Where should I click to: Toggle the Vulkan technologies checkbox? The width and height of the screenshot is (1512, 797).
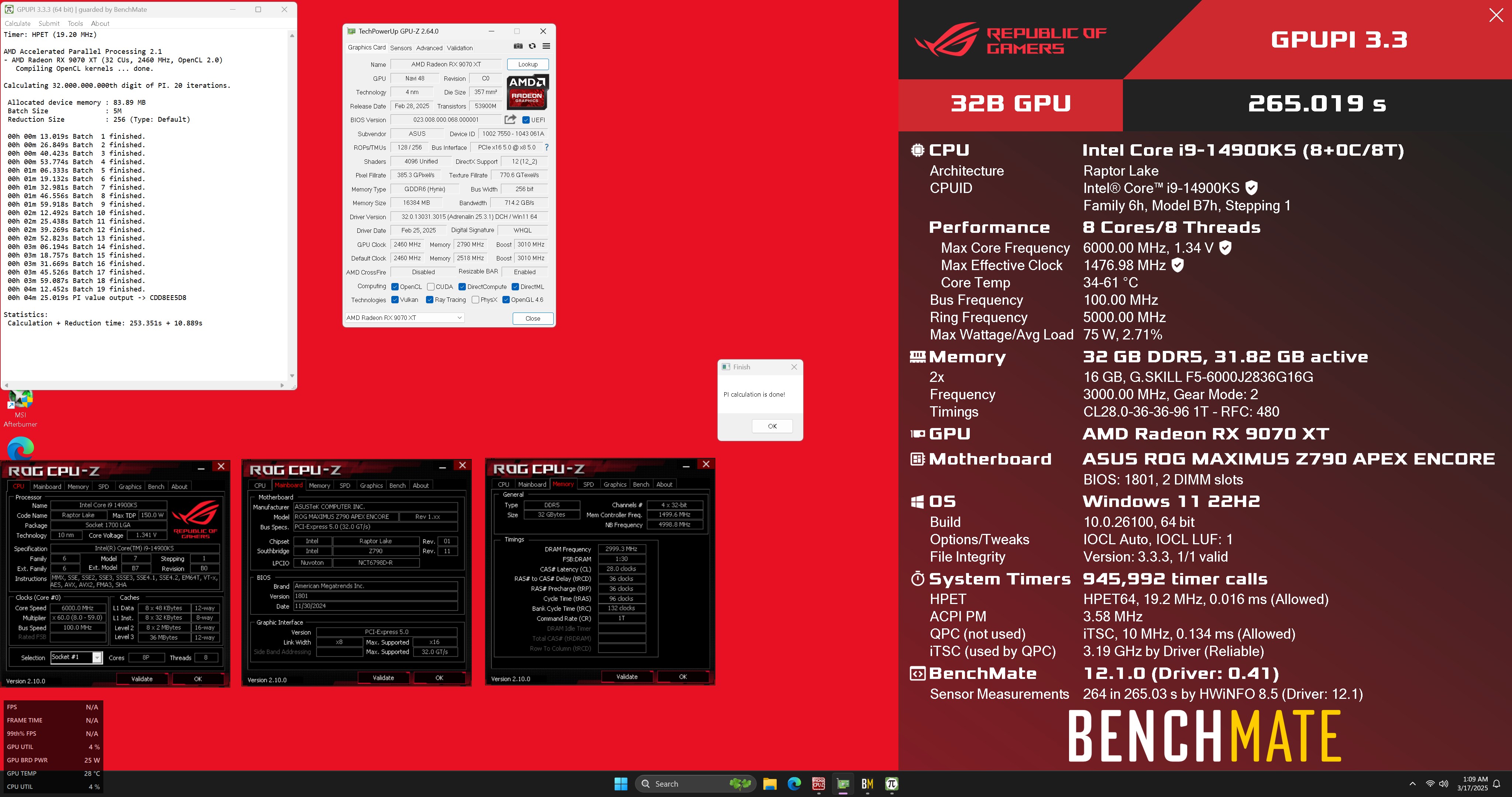(395, 299)
